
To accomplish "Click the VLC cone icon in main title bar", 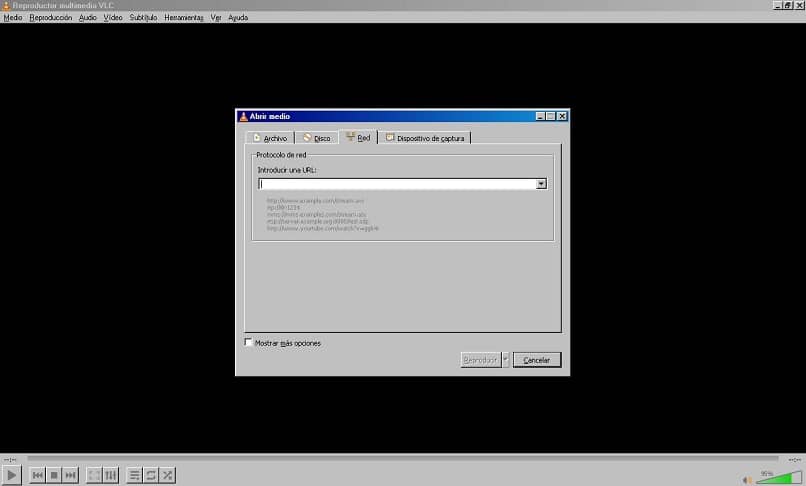I will 6,5.
